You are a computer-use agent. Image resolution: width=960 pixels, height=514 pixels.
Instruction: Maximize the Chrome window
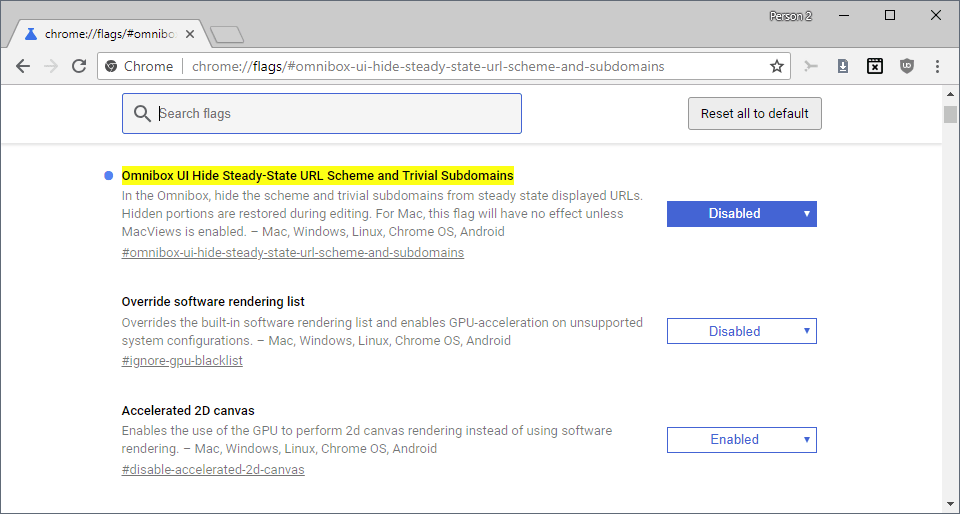coord(890,16)
